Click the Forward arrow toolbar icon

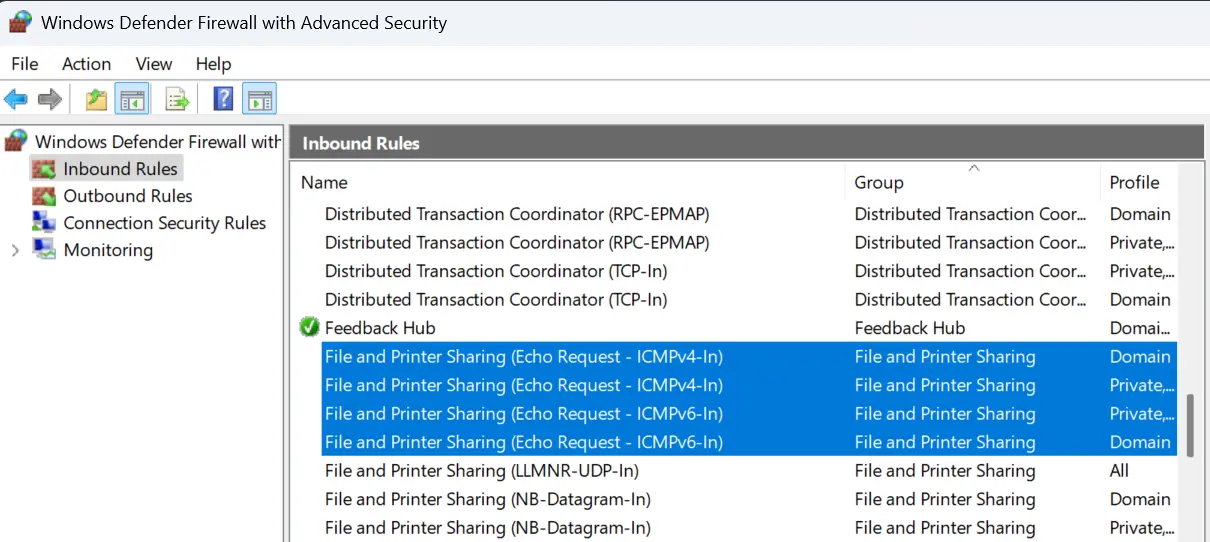tap(49, 99)
